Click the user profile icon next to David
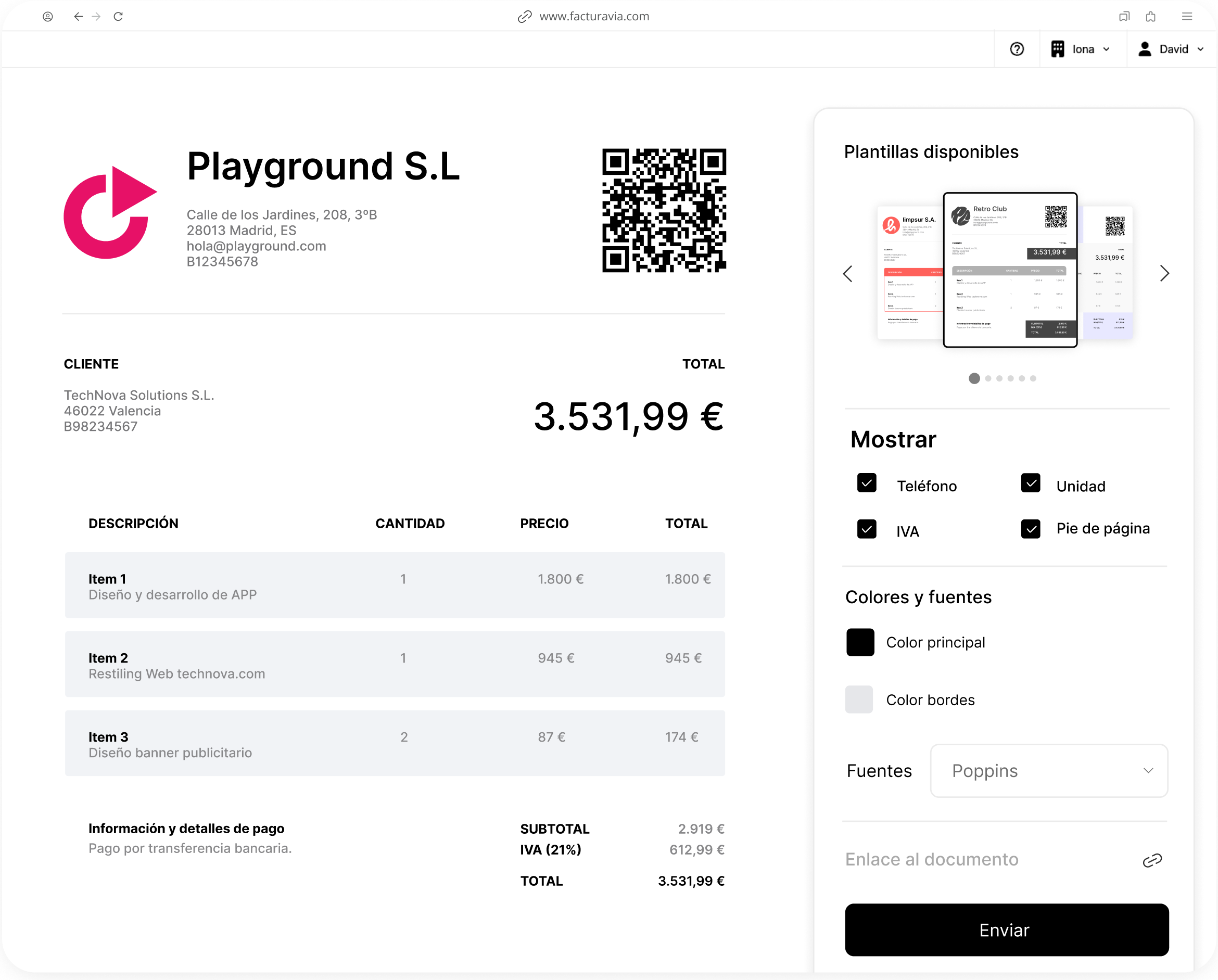The height and width of the screenshot is (980, 1218). [1145, 49]
